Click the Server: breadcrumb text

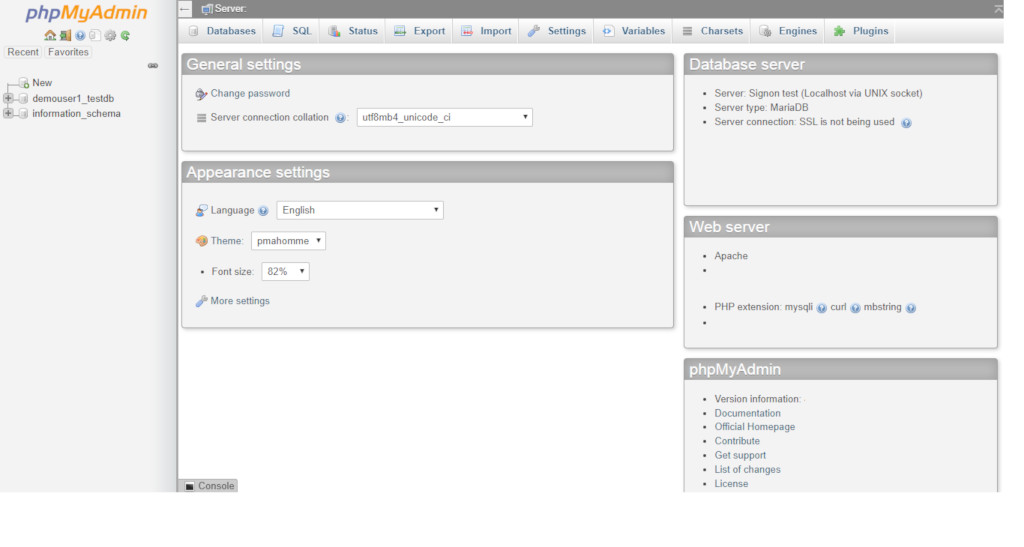coord(231,9)
